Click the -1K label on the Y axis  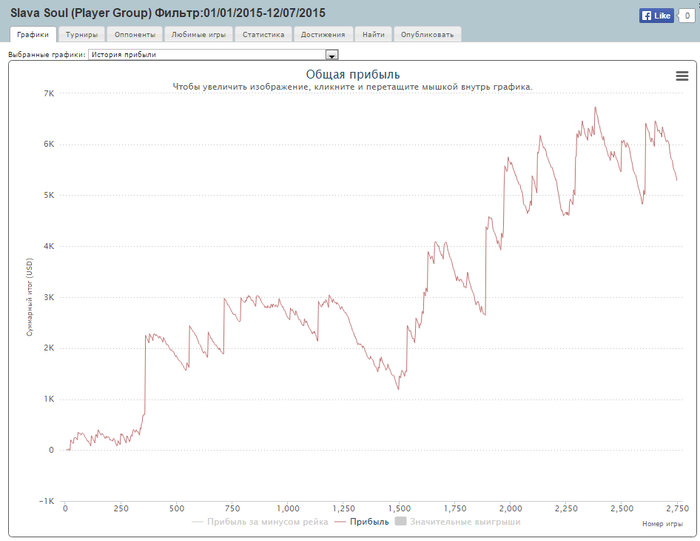(x=46, y=501)
